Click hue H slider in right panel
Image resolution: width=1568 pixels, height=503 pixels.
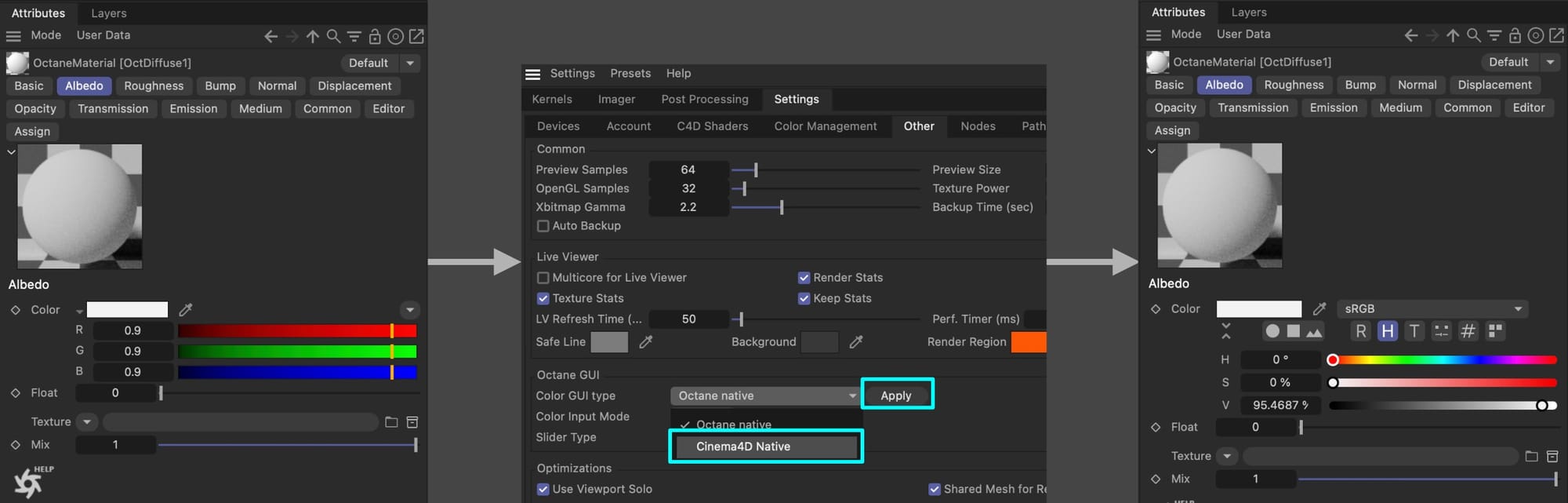pyautogui.click(x=1443, y=360)
